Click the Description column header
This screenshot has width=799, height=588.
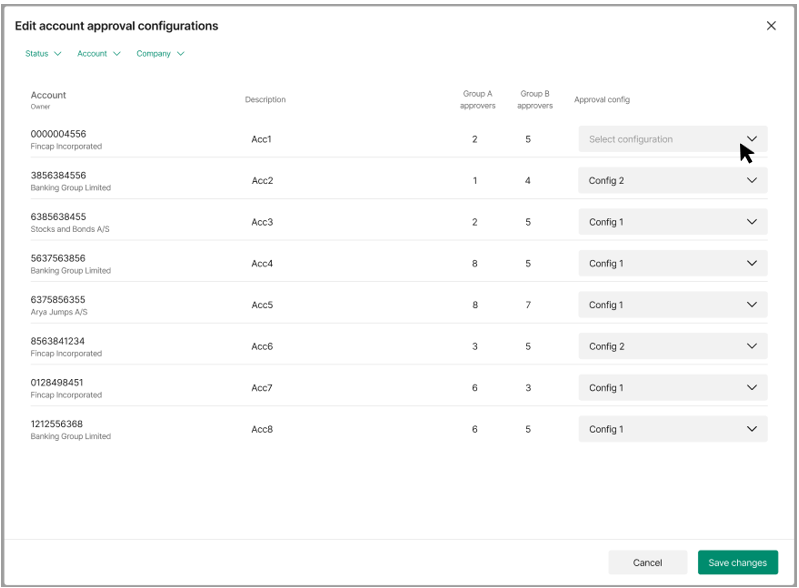(265, 100)
